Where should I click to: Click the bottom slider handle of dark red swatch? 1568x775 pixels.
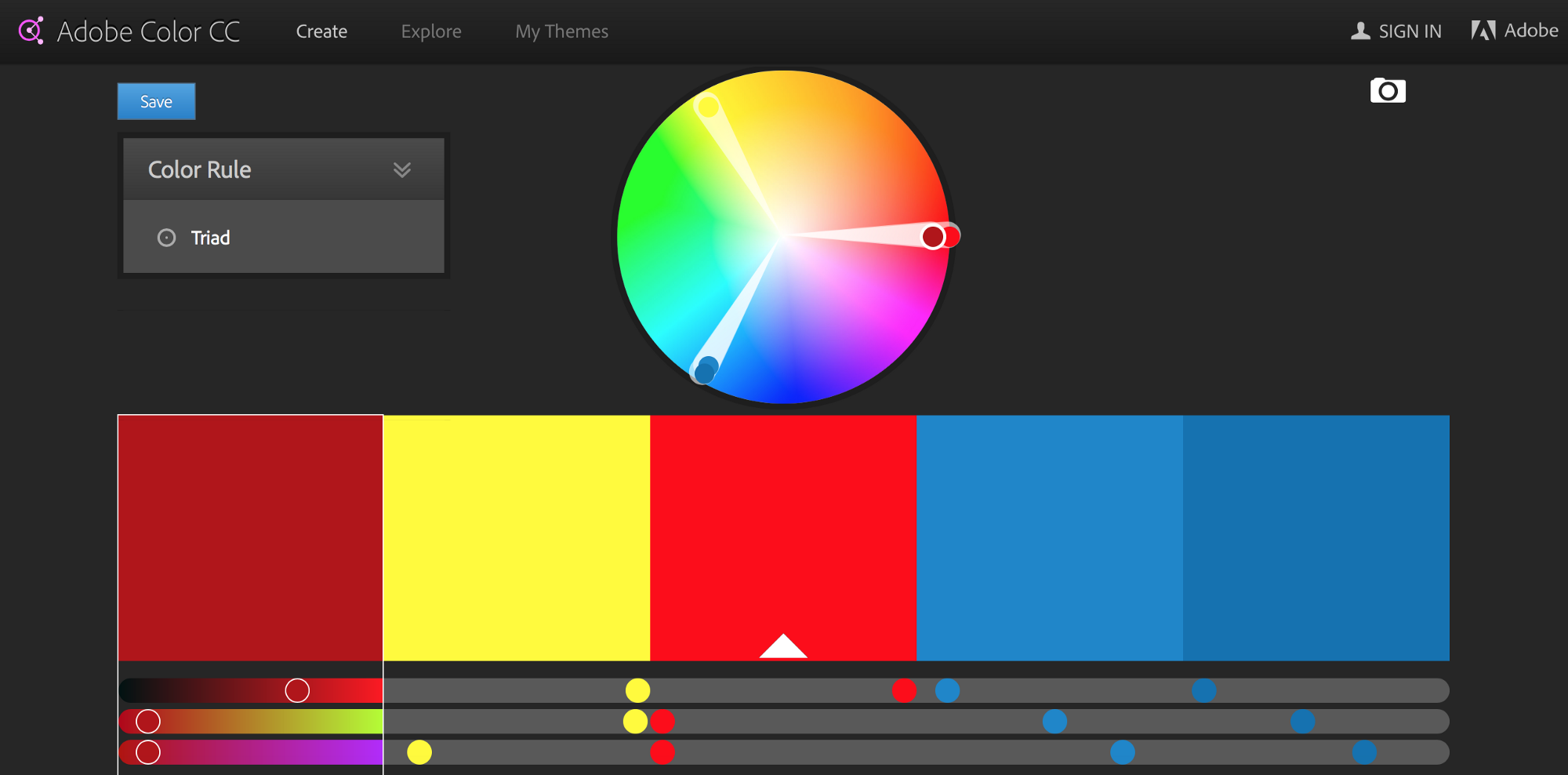point(148,752)
